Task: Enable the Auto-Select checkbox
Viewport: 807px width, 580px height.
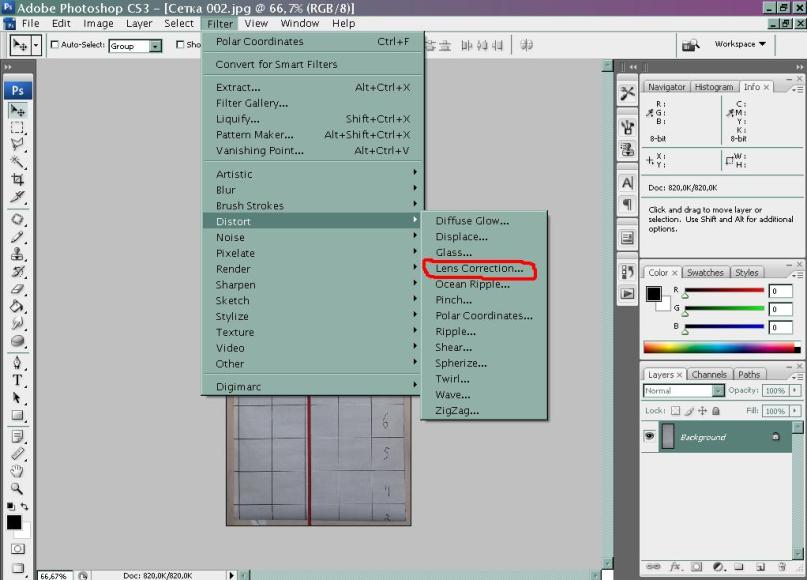Action: [x=55, y=45]
